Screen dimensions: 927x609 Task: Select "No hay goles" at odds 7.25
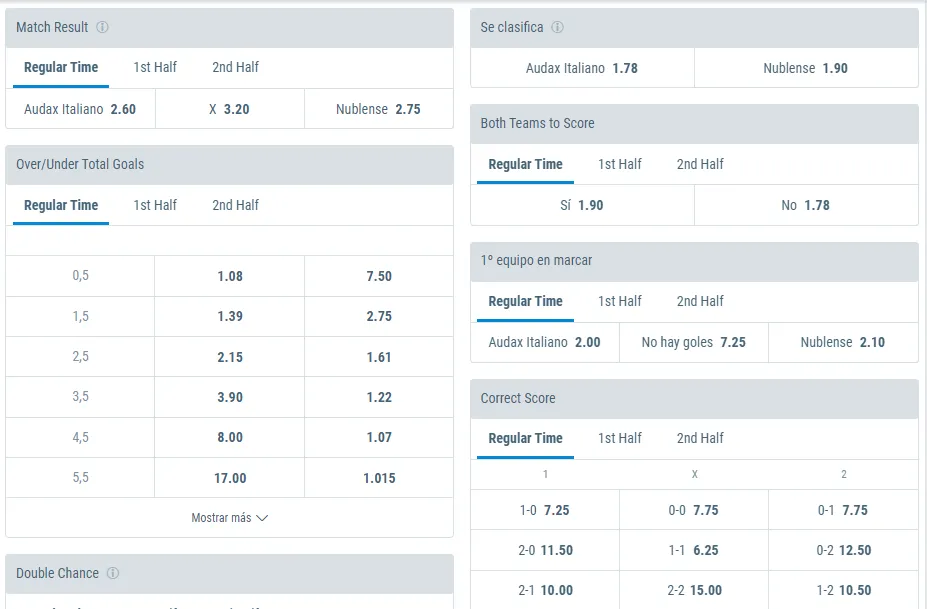694,342
